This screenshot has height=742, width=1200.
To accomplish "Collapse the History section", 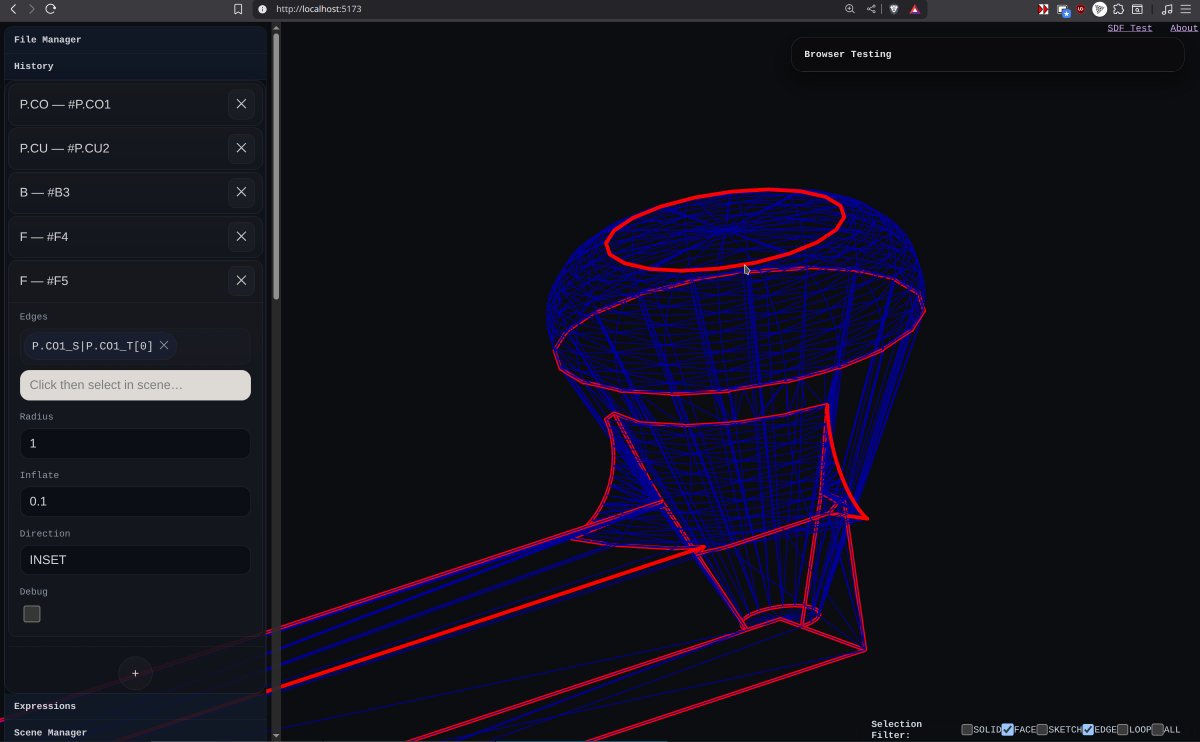I will point(136,66).
